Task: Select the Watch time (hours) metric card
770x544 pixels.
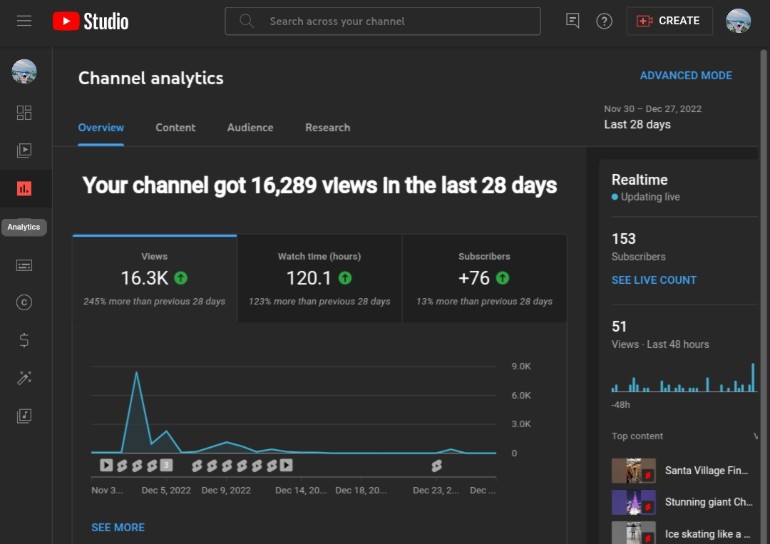Action: click(x=319, y=278)
